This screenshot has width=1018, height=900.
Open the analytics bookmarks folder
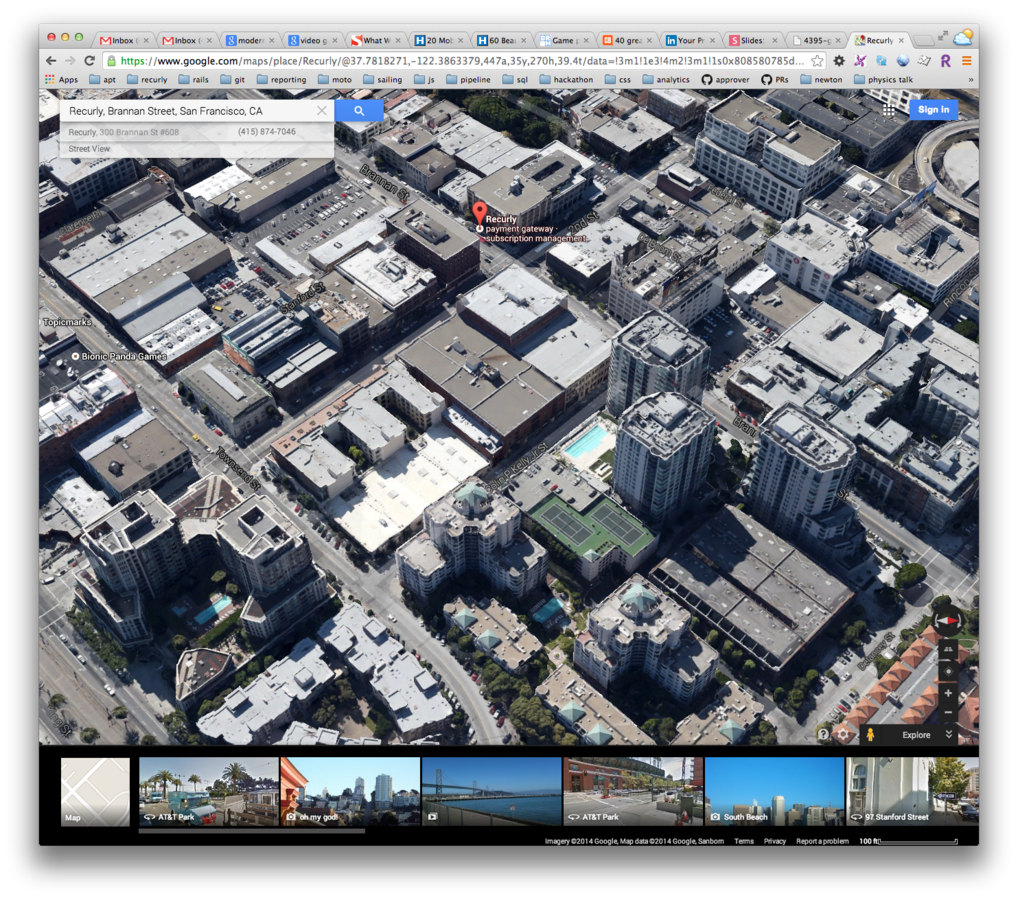[666, 79]
